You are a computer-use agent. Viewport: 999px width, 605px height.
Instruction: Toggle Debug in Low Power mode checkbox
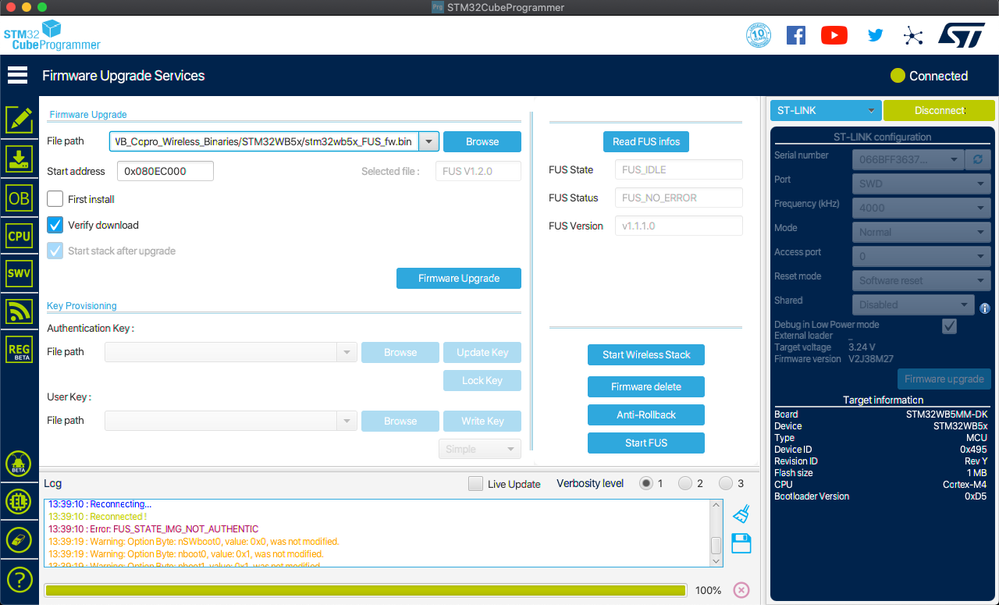click(x=949, y=326)
